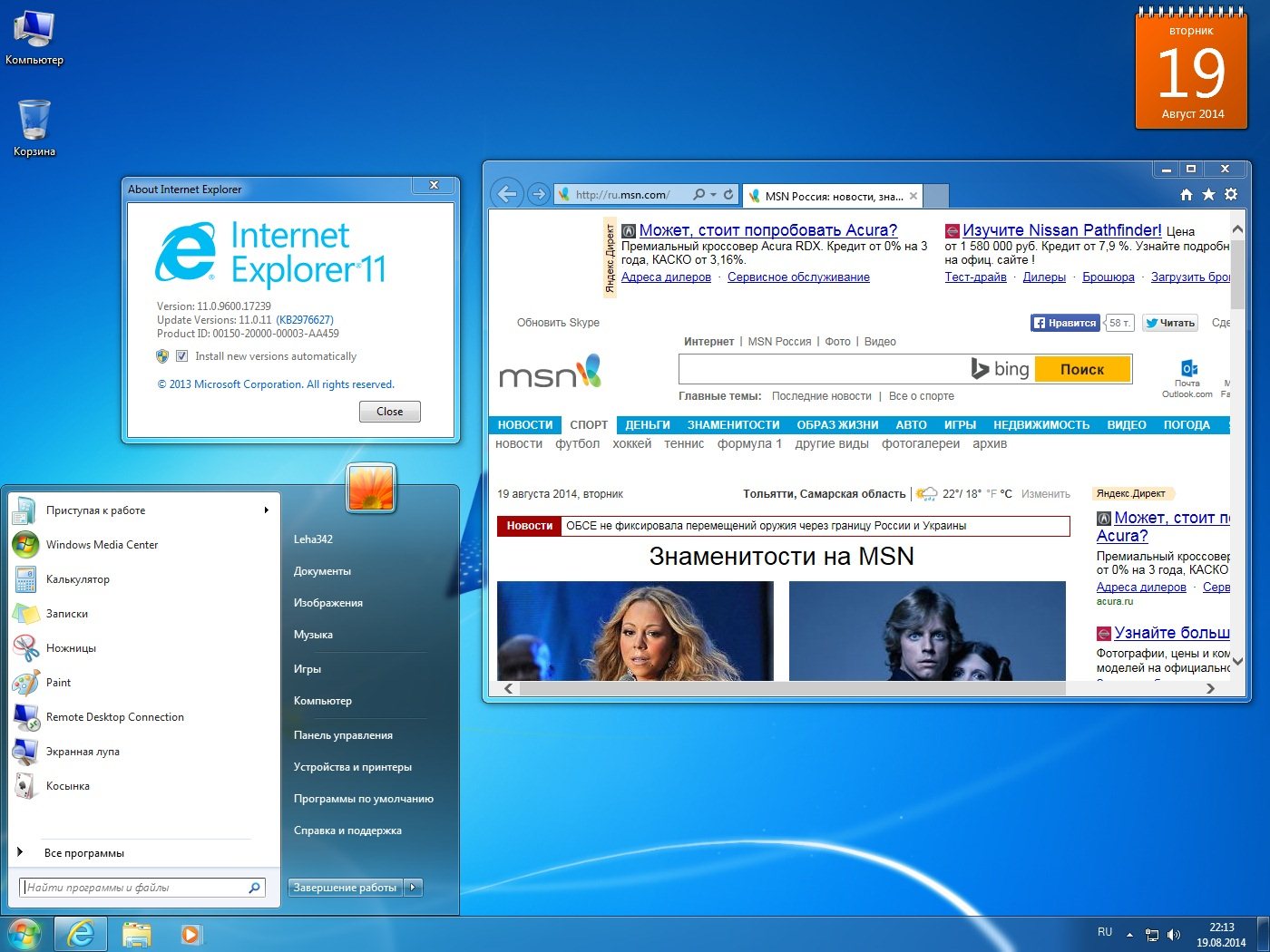Open Internet Explorer from the taskbar
Viewport: 1270px width, 952px height.
click(x=81, y=934)
